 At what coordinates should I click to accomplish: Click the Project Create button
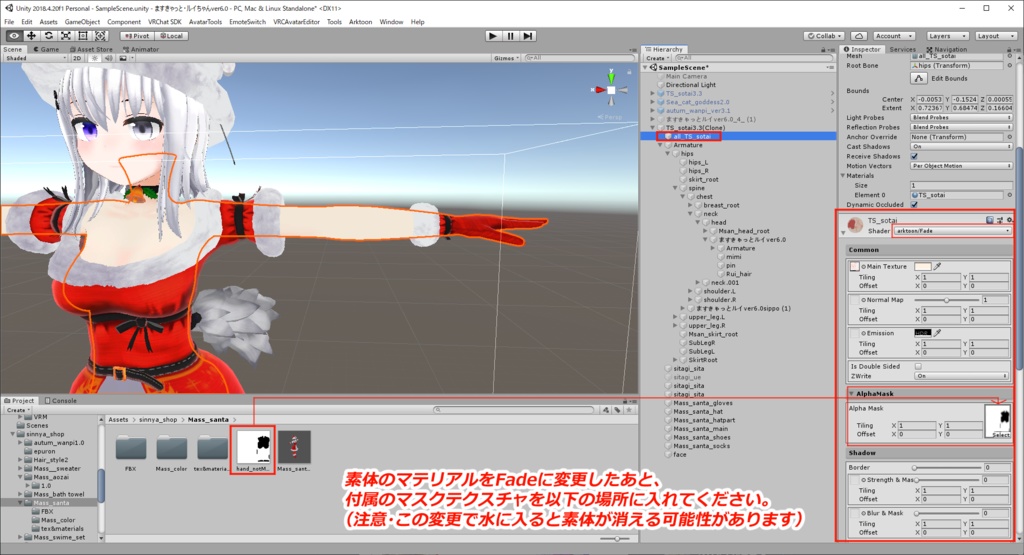tap(17, 410)
